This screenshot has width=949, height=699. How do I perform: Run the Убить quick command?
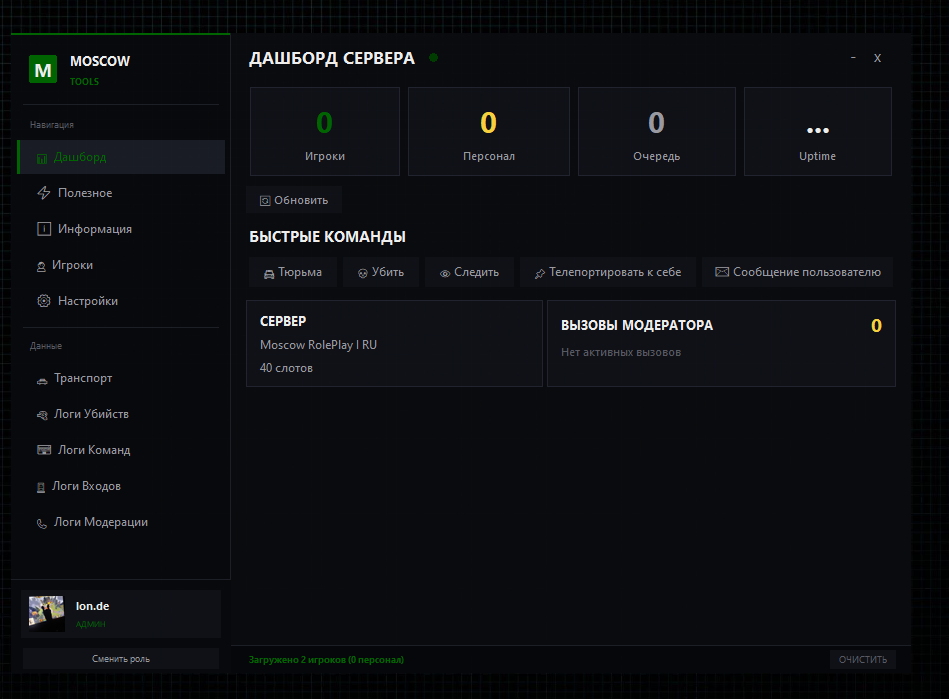click(x=381, y=272)
